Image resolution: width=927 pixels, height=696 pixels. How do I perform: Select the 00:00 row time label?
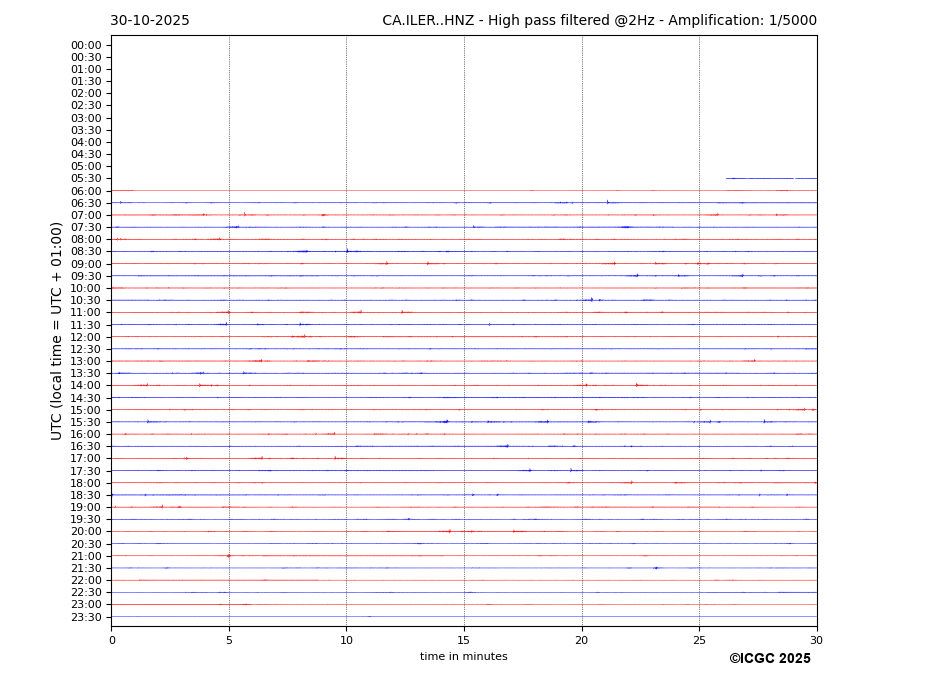(86, 45)
